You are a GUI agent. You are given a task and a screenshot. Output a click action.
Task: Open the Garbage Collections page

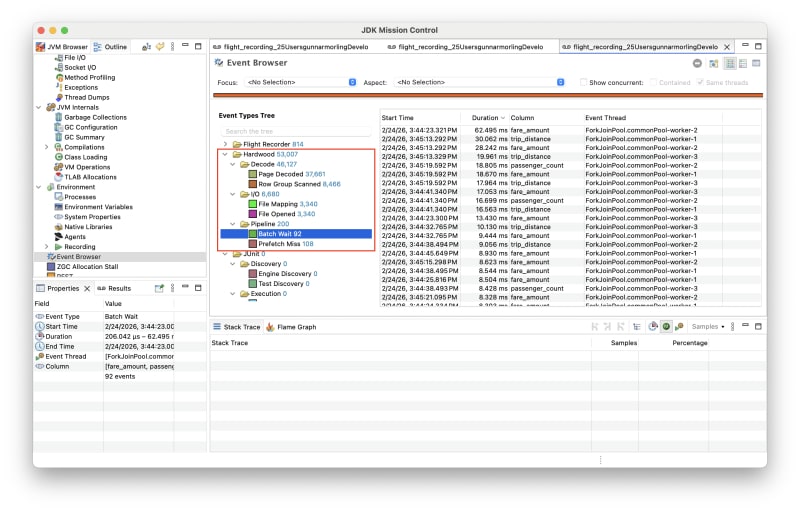[x=95, y=117]
